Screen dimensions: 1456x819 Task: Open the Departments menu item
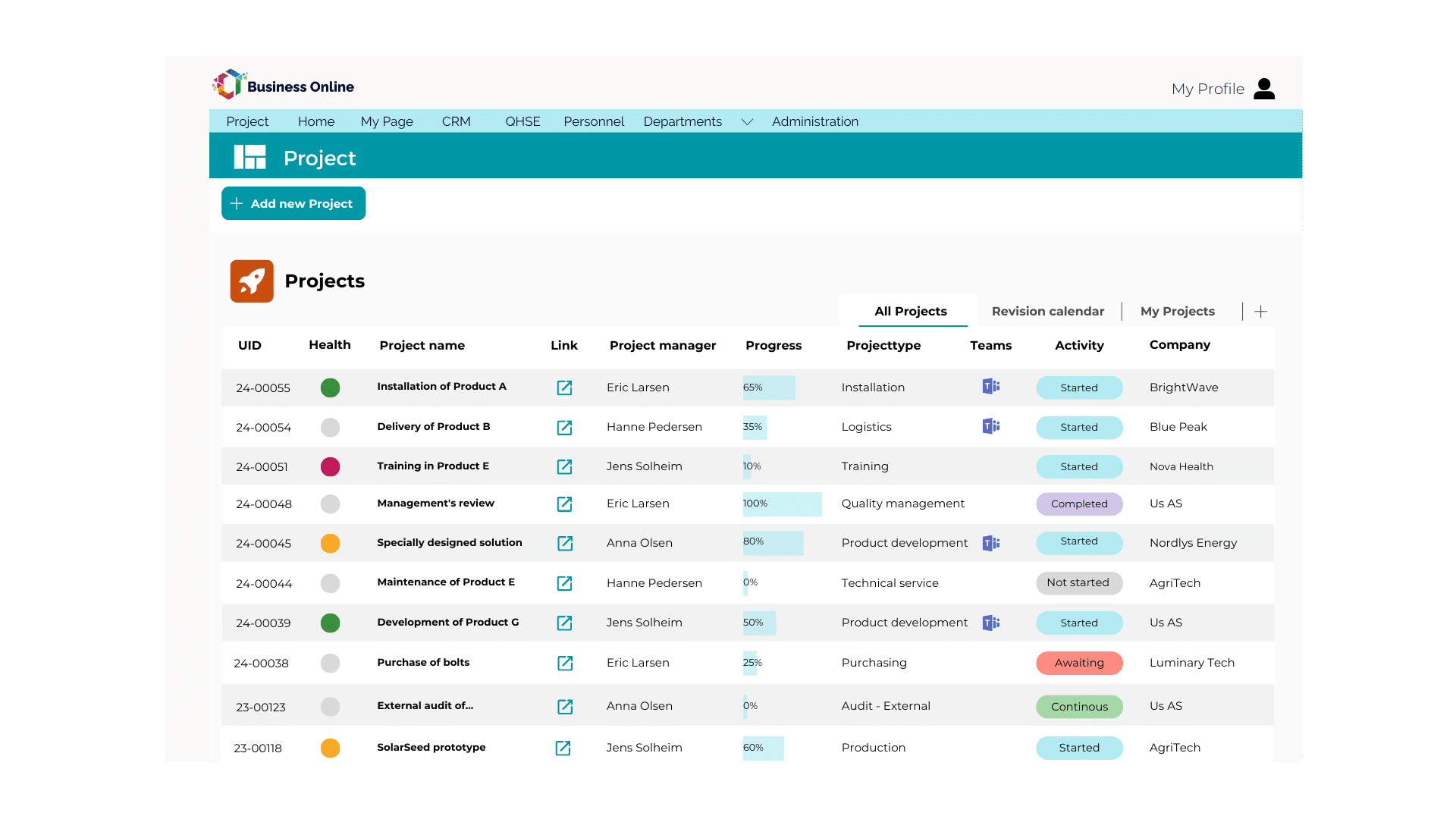682,121
